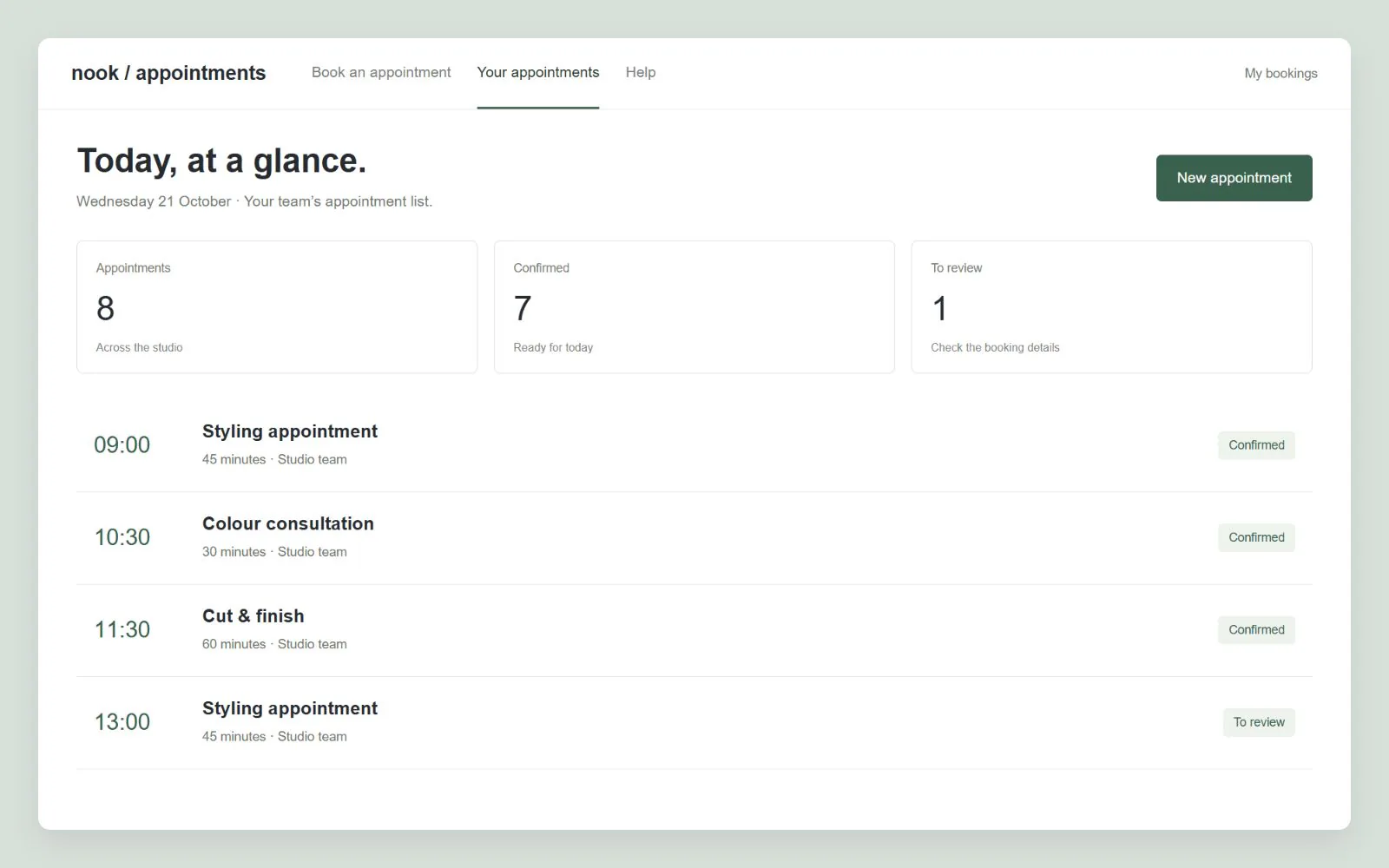Click the nook / appointments logo
This screenshot has width=1389, height=868.
point(168,73)
